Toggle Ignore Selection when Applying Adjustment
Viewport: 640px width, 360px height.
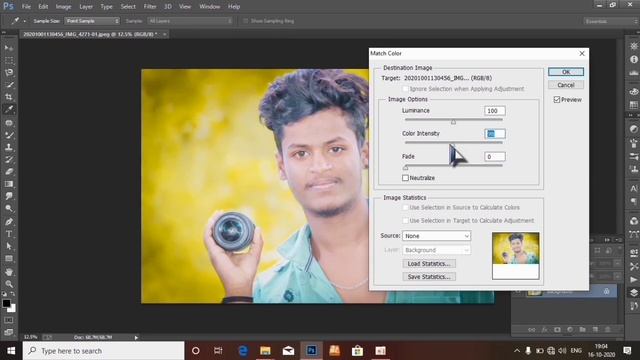point(405,89)
